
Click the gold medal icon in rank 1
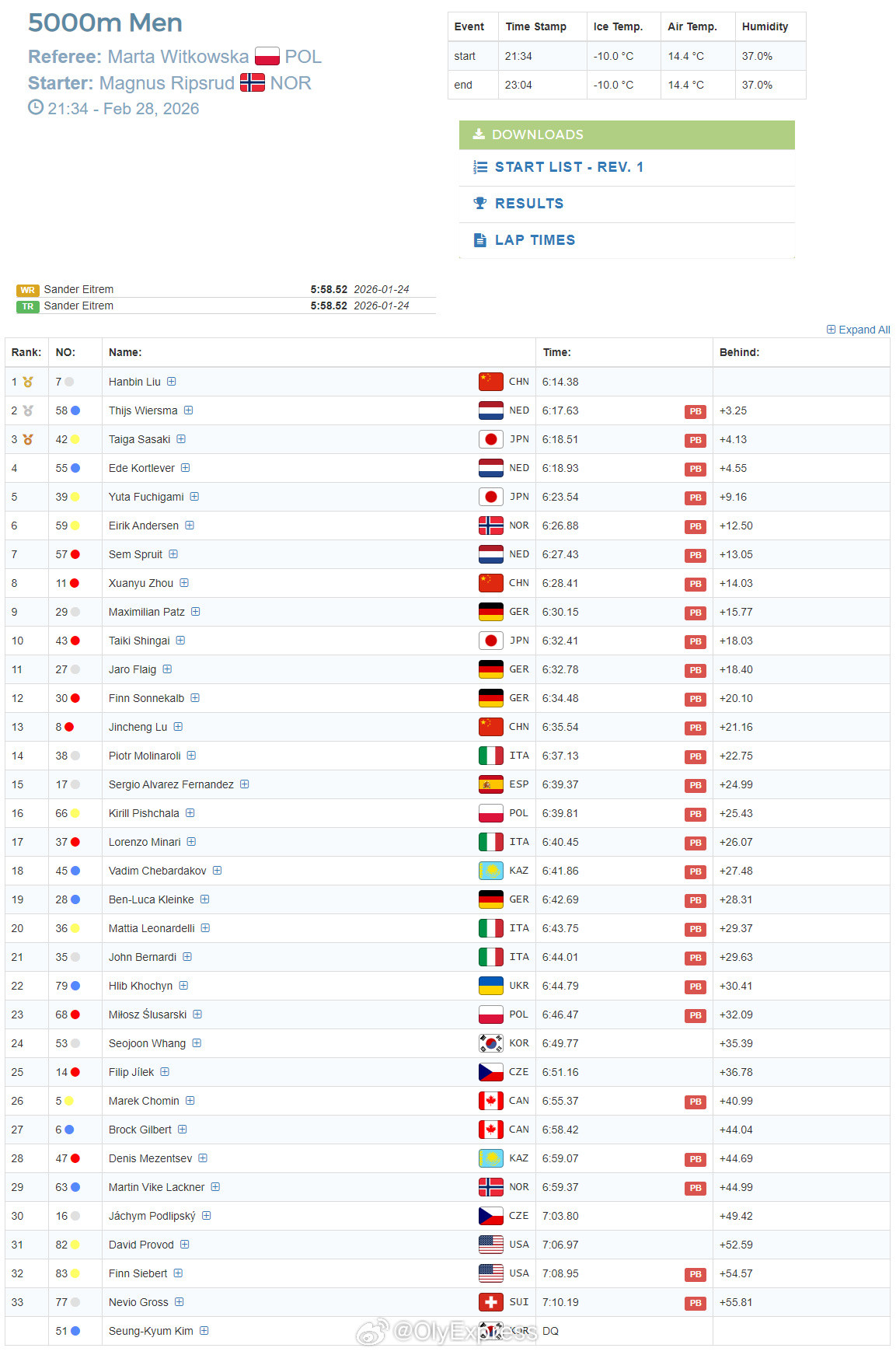click(x=28, y=382)
